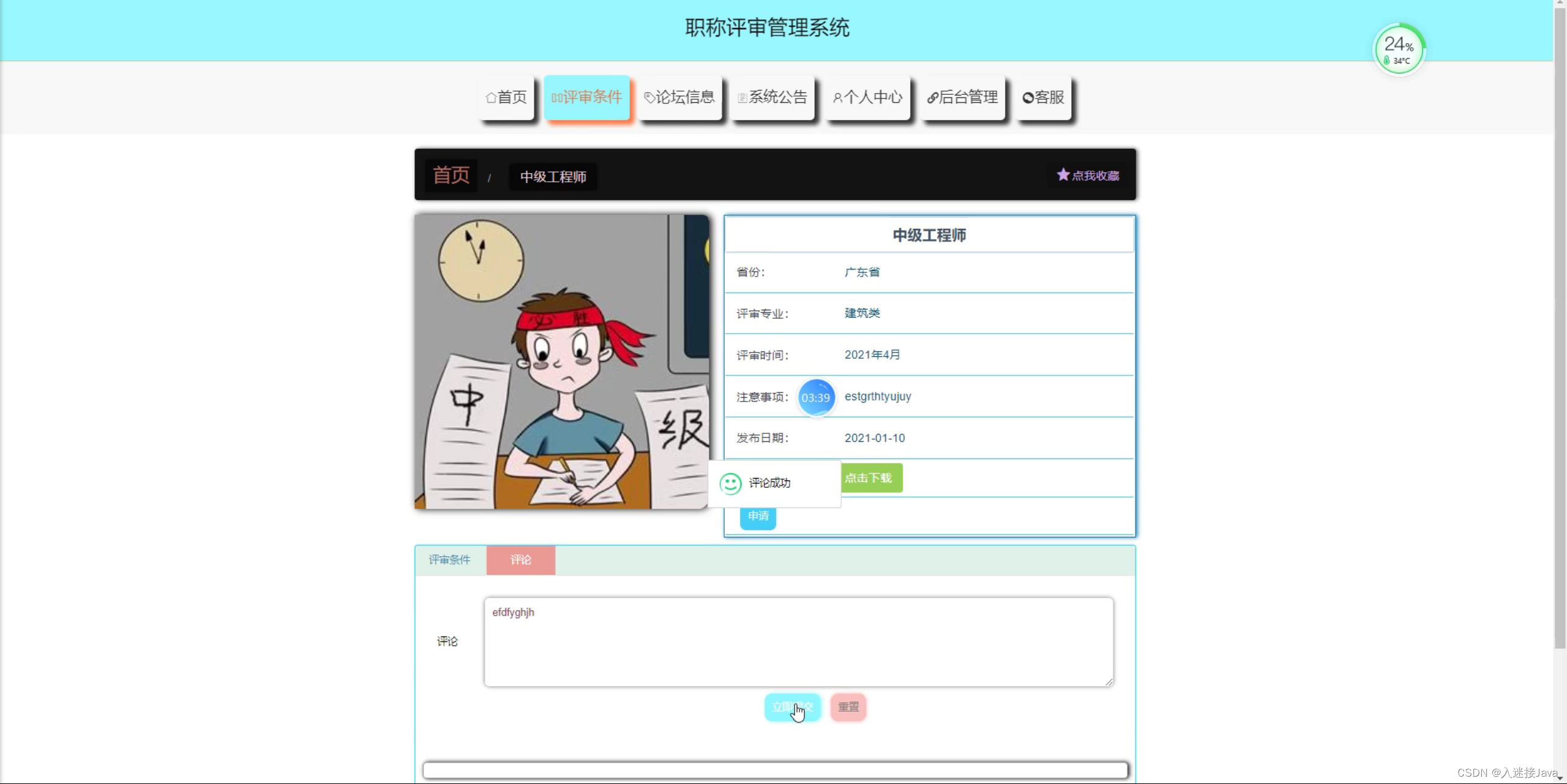Click the 提交 submit comment button

click(791, 707)
